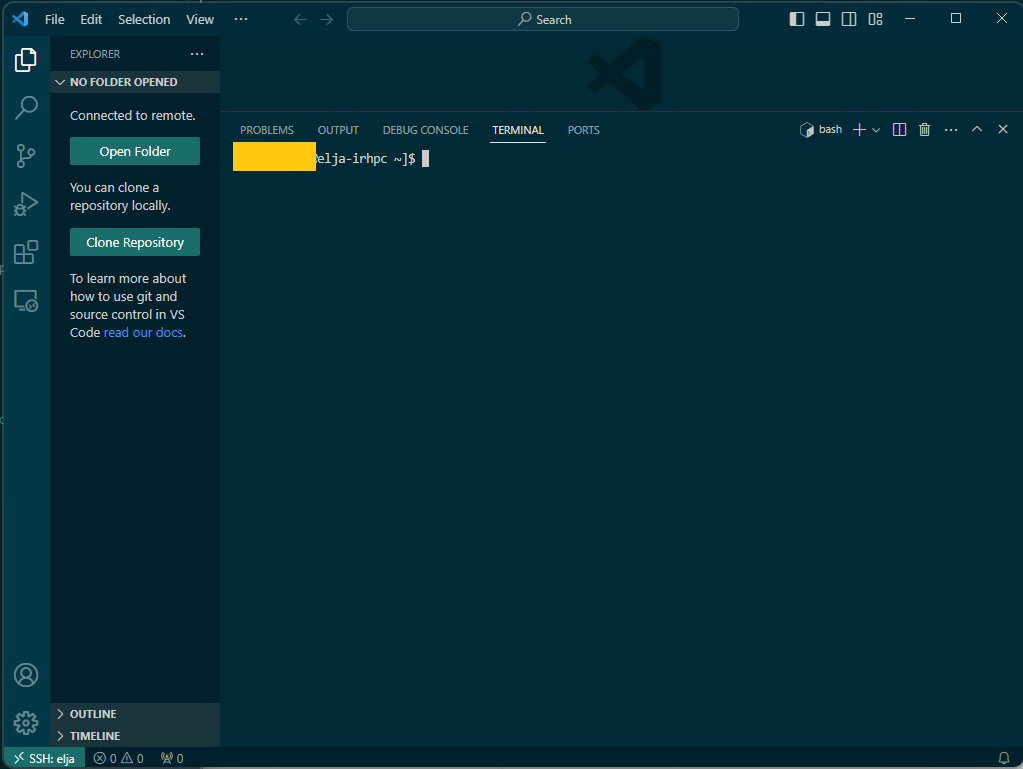Open the Search view in the activity bar
Screen dimensions: 1023x769
25,107
